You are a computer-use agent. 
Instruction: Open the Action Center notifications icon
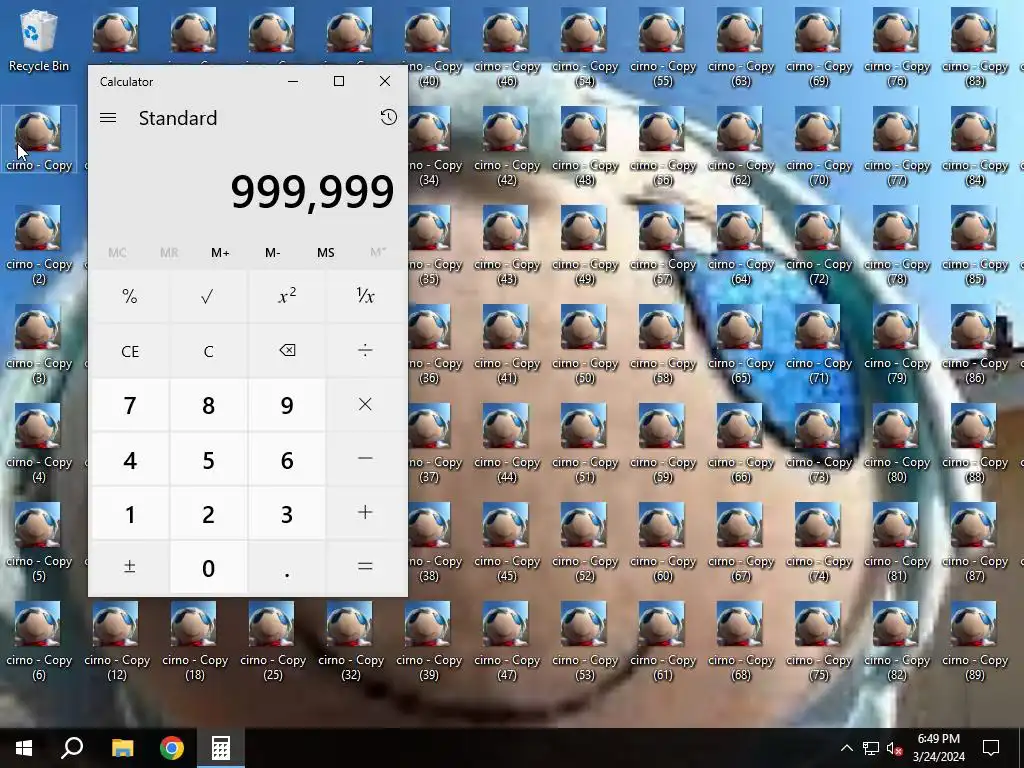click(x=991, y=748)
